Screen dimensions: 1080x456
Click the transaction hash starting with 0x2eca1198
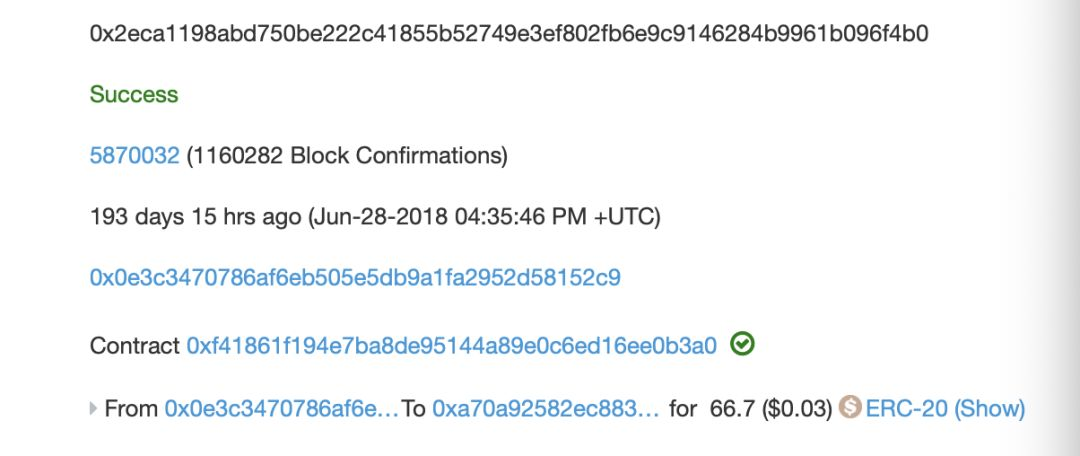(509, 33)
